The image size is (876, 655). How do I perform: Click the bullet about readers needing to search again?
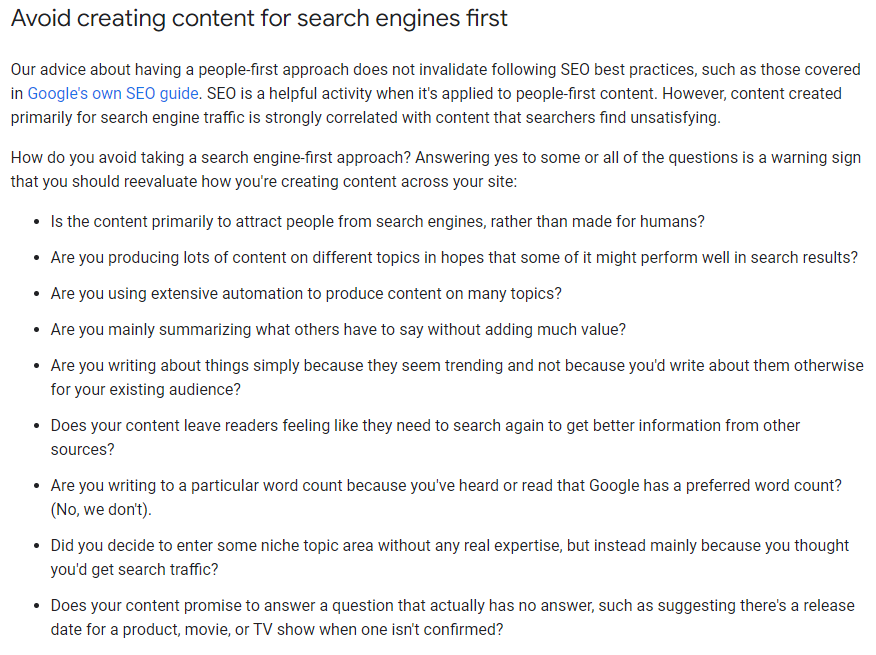425,426
